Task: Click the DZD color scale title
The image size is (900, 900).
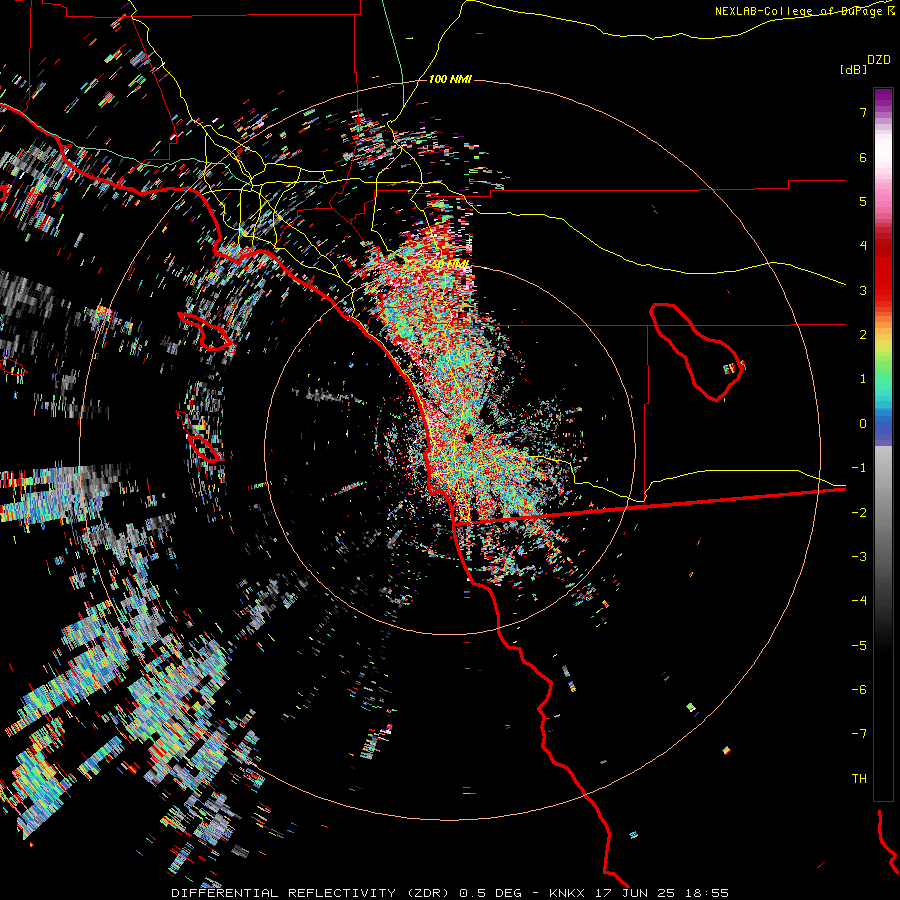Action: 879,60
